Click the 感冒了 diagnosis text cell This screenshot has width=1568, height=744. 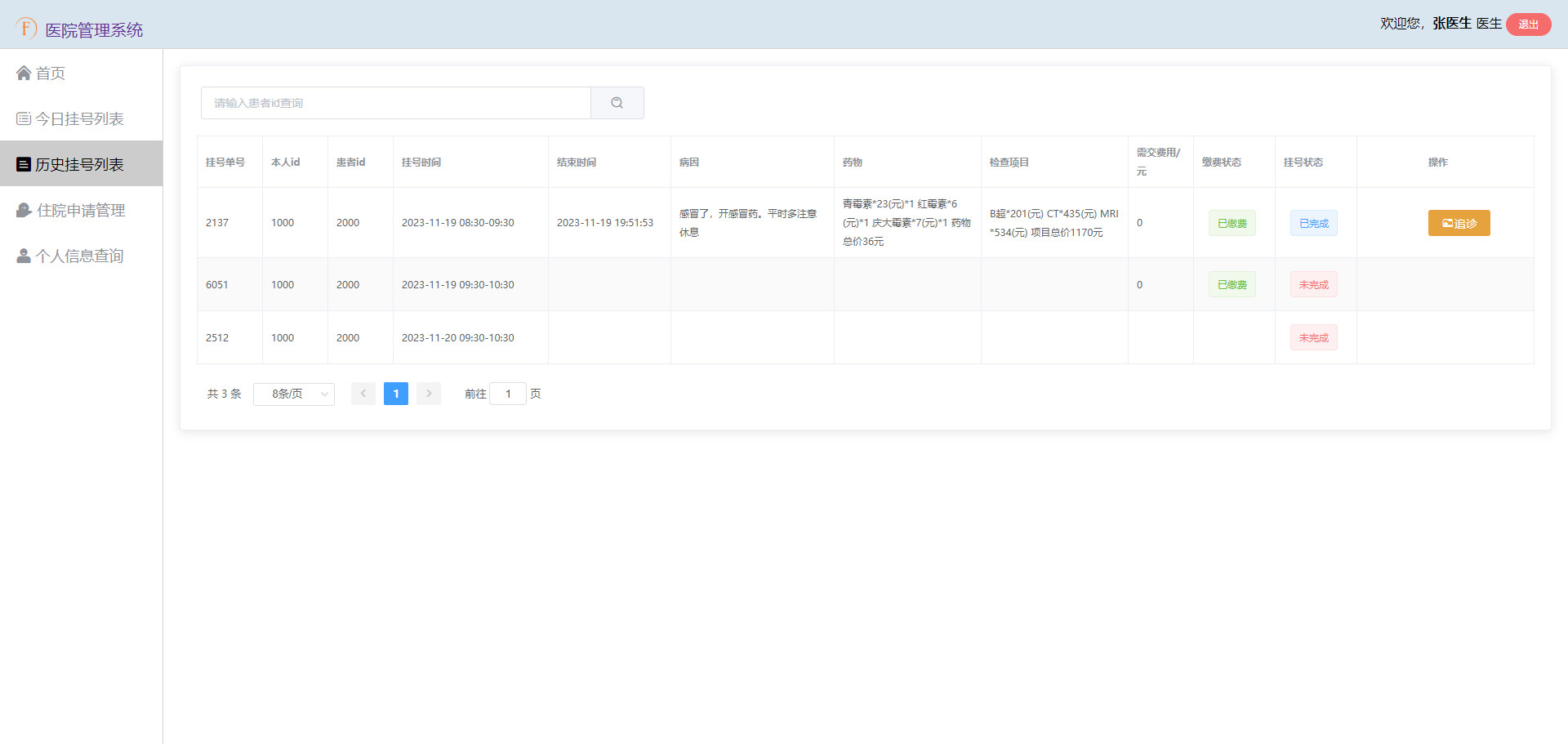[752, 223]
